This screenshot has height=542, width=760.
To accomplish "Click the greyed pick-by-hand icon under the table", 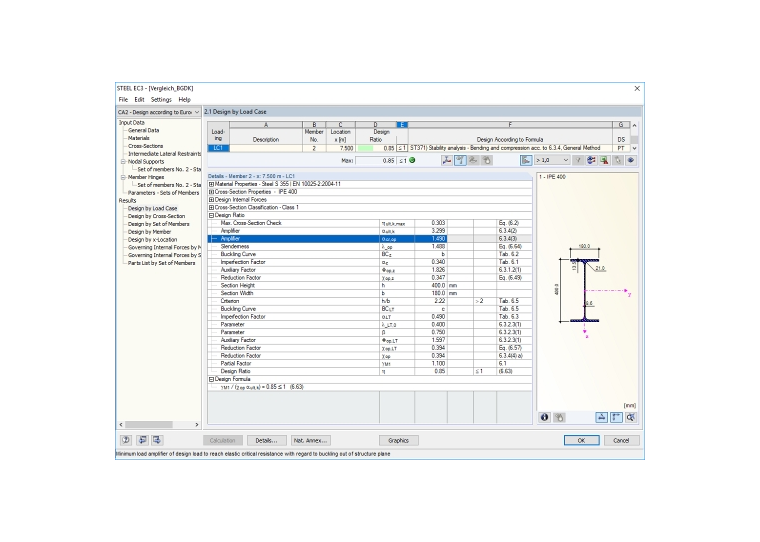I will pos(487,160).
